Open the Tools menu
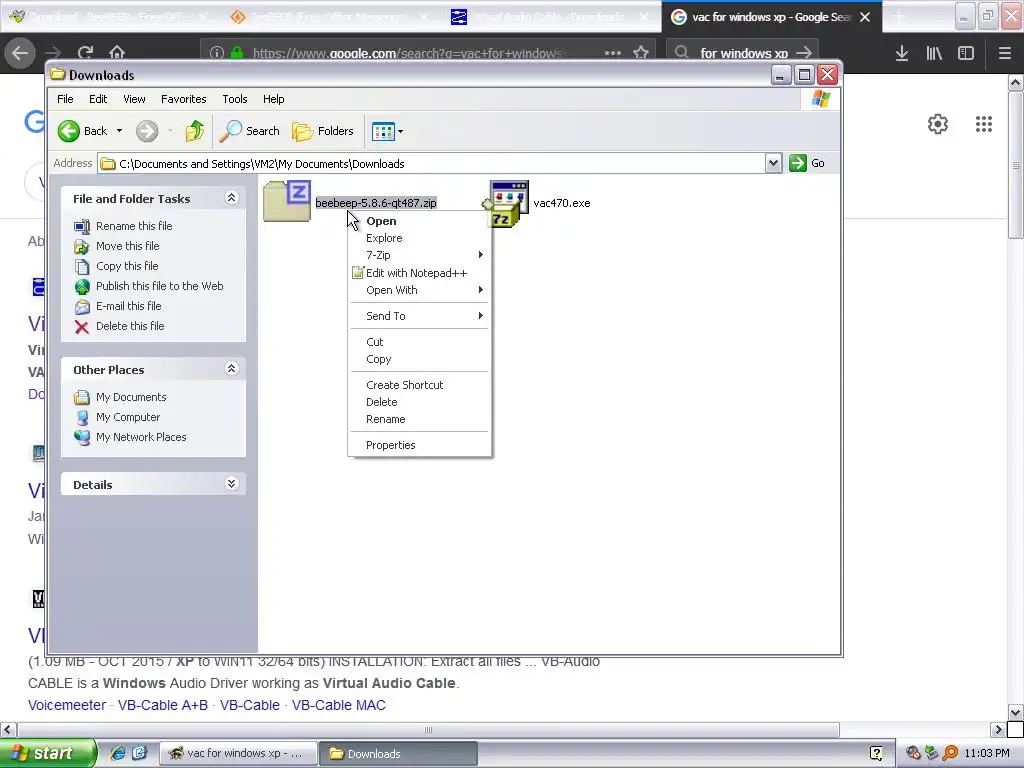The image size is (1024, 768). [234, 99]
